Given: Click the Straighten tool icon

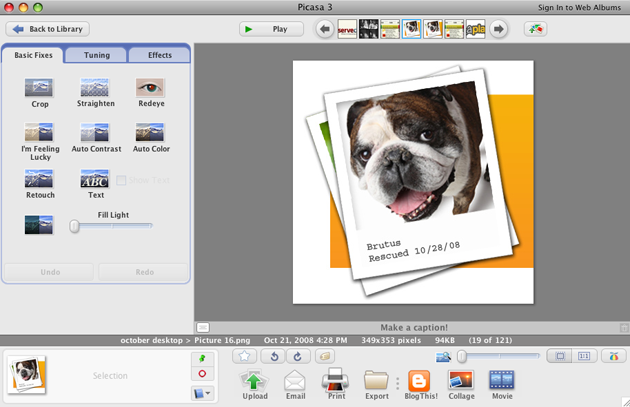Looking at the screenshot, I should 95,88.
